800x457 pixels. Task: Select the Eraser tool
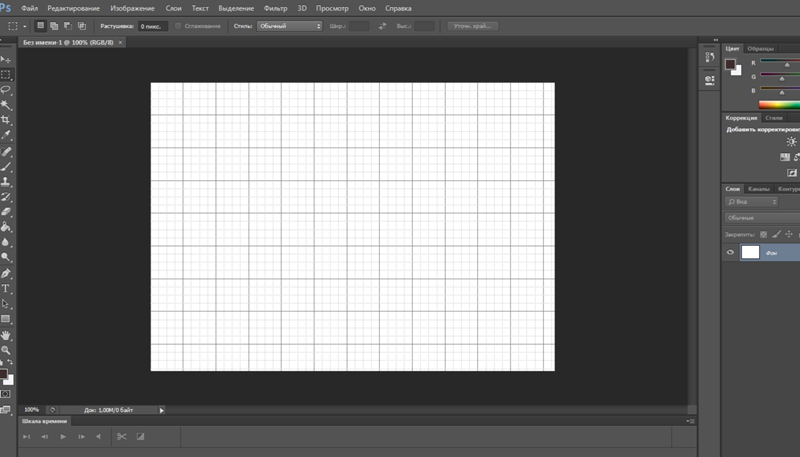[x=6, y=212]
